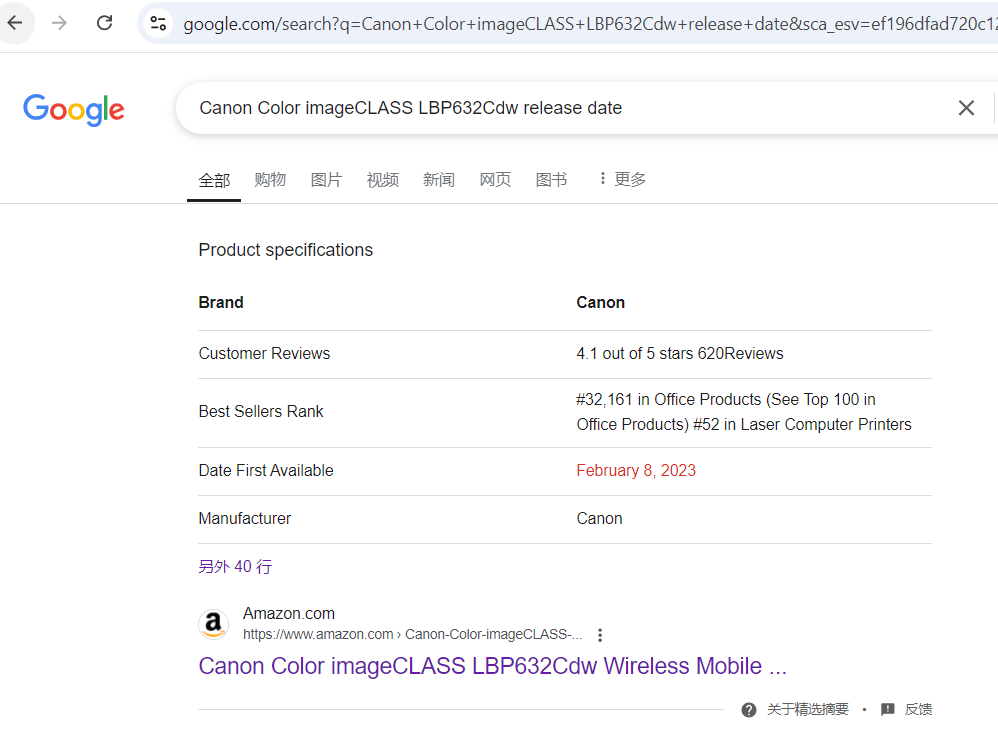Open the 视频 videos tab
This screenshot has width=998, height=736.
pyautogui.click(x=382, y=180)
